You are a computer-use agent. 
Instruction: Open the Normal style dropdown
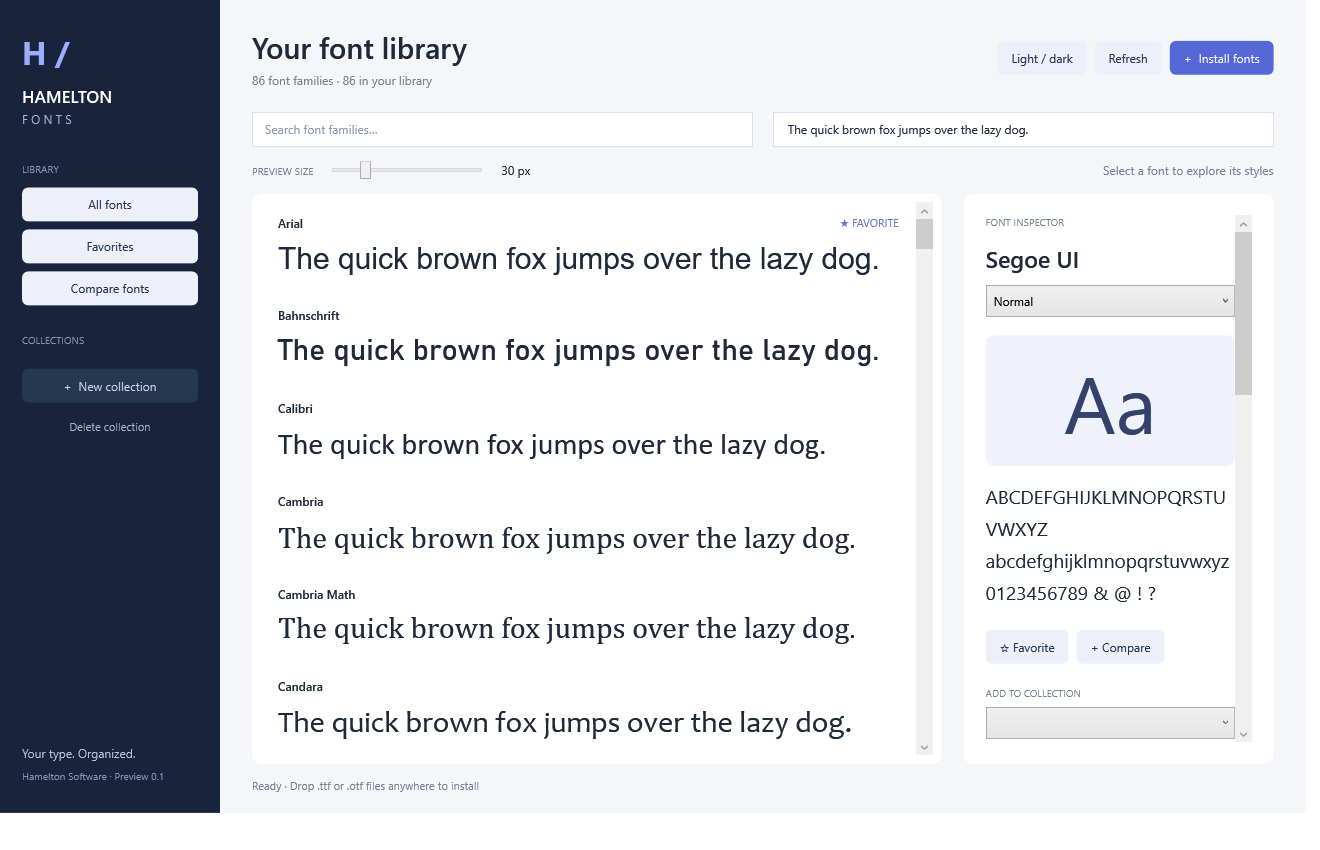pyautogui.click(x=1110, y=301)
